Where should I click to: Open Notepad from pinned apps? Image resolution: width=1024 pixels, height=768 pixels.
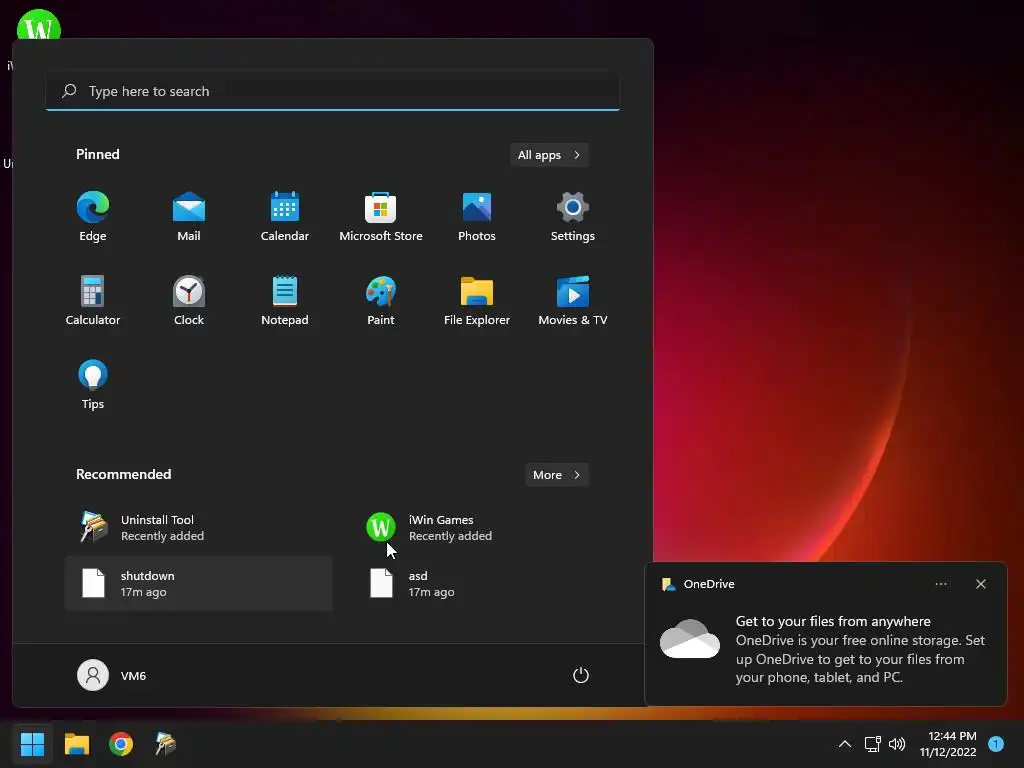click(285, 300)
